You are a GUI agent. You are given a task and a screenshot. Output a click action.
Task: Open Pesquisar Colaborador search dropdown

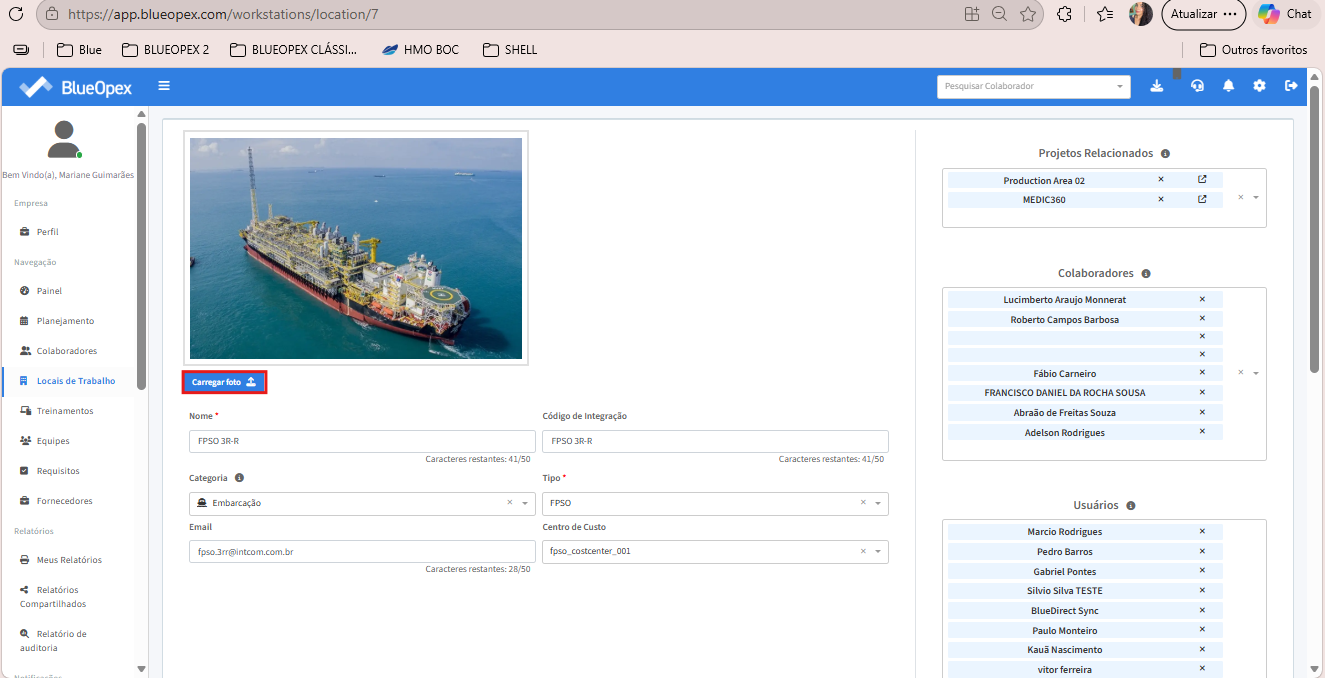point(1034,86)
